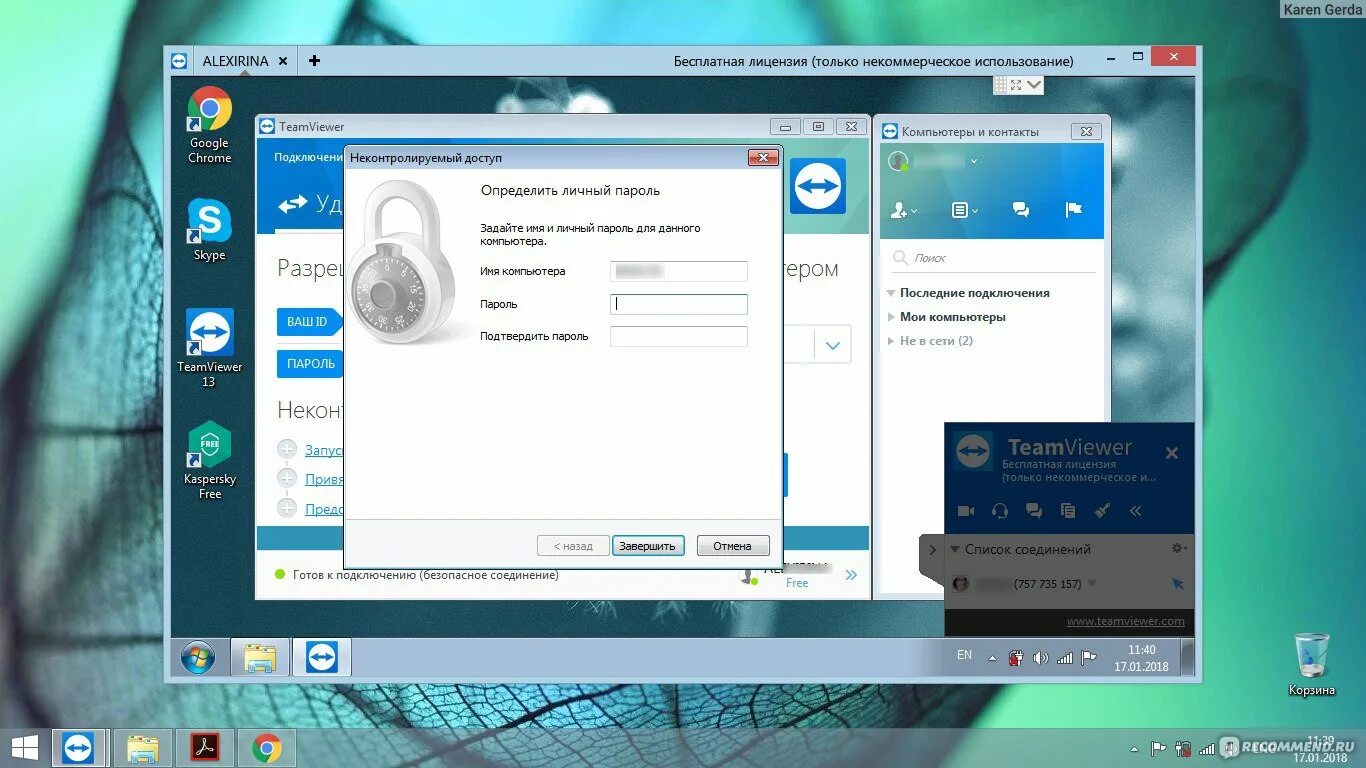Open chat icon in dark TeamViewer session panel

(1034, 511)
